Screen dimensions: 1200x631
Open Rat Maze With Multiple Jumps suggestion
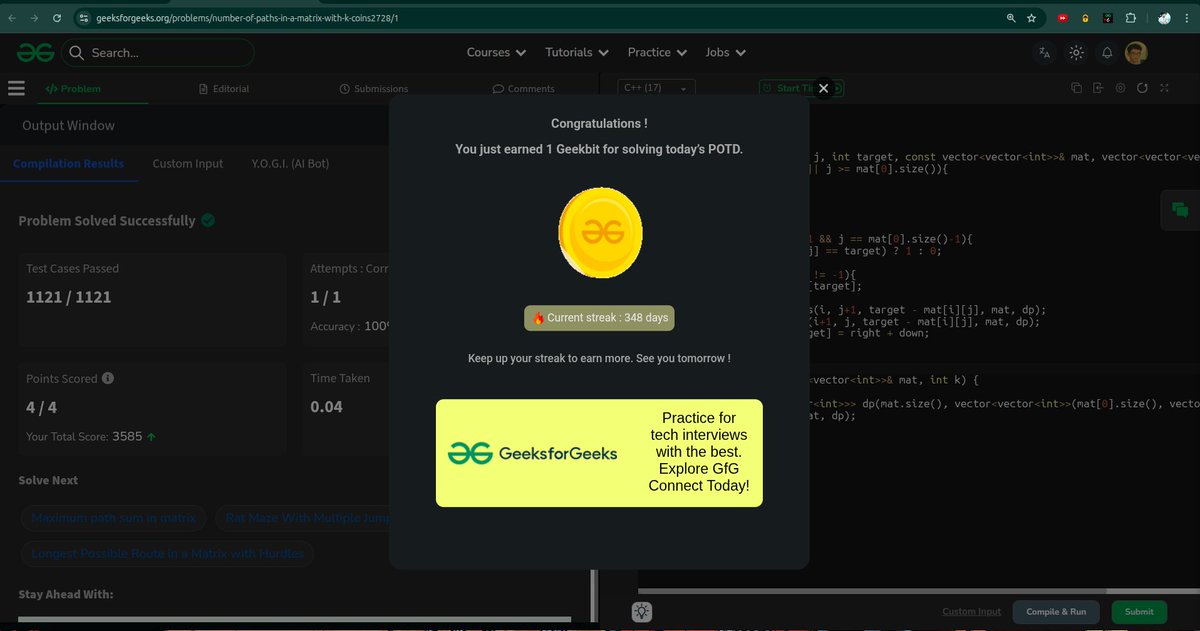tap(306, 518)
